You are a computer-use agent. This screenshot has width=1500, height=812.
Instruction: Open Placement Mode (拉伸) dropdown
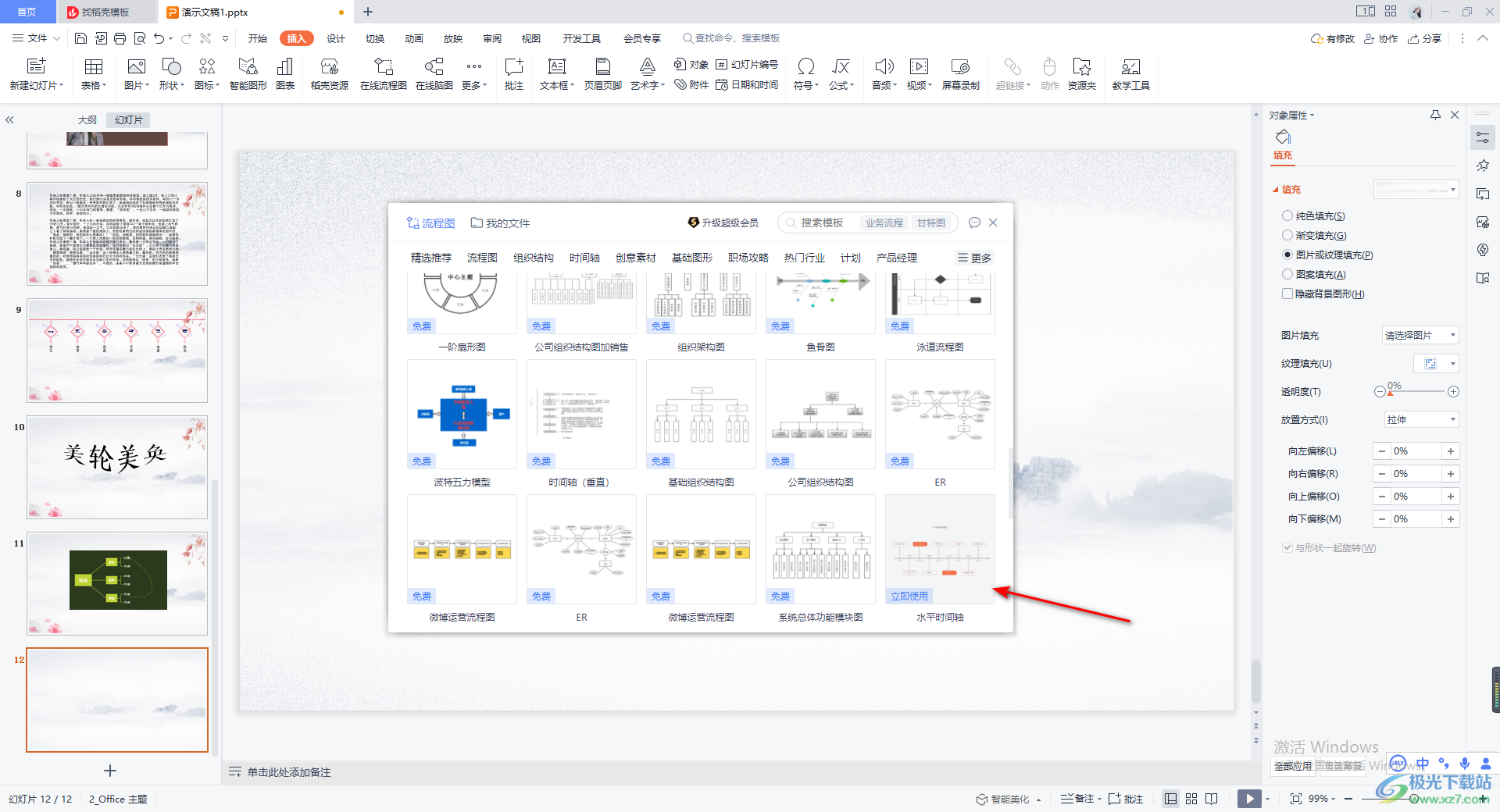click(x=1422, y=420)
